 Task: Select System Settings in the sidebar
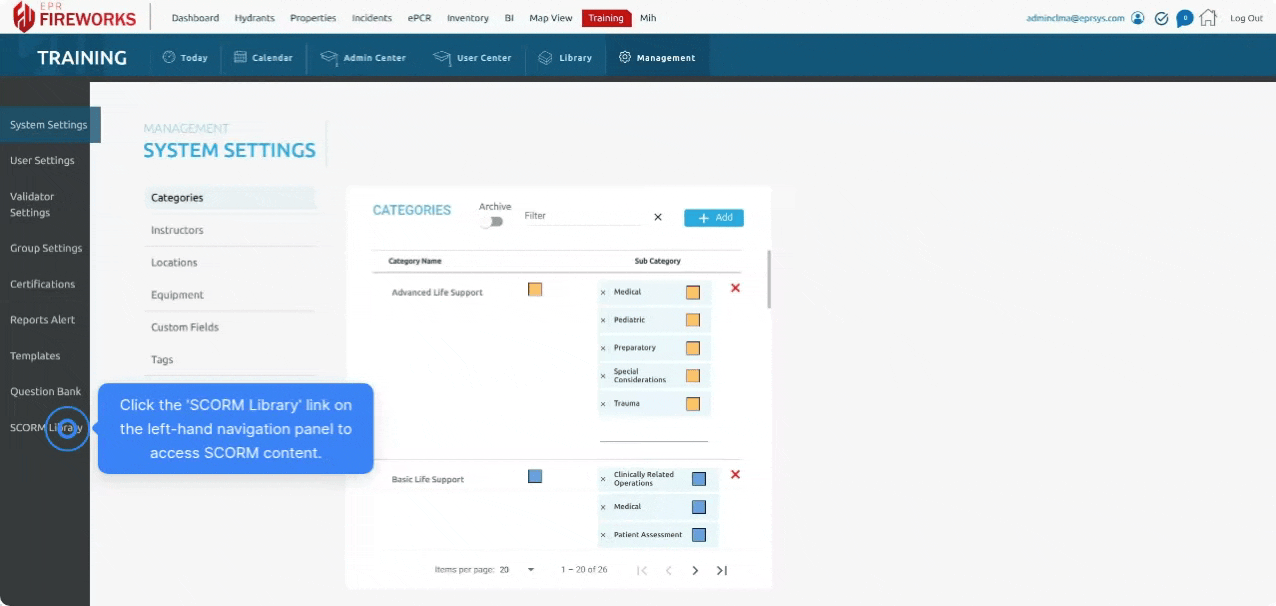[x=49, y=125]
